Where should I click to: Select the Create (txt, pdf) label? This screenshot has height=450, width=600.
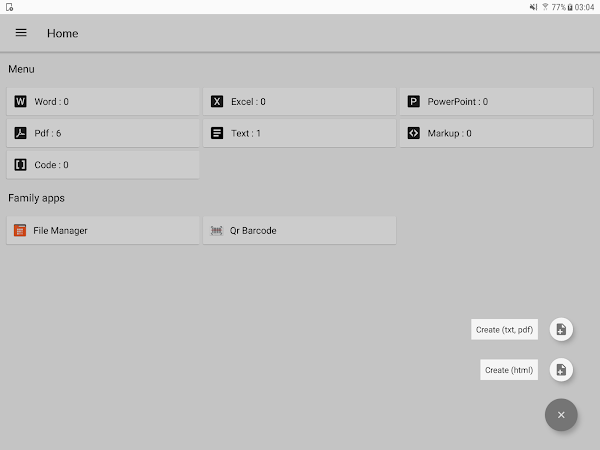point(504,329)
